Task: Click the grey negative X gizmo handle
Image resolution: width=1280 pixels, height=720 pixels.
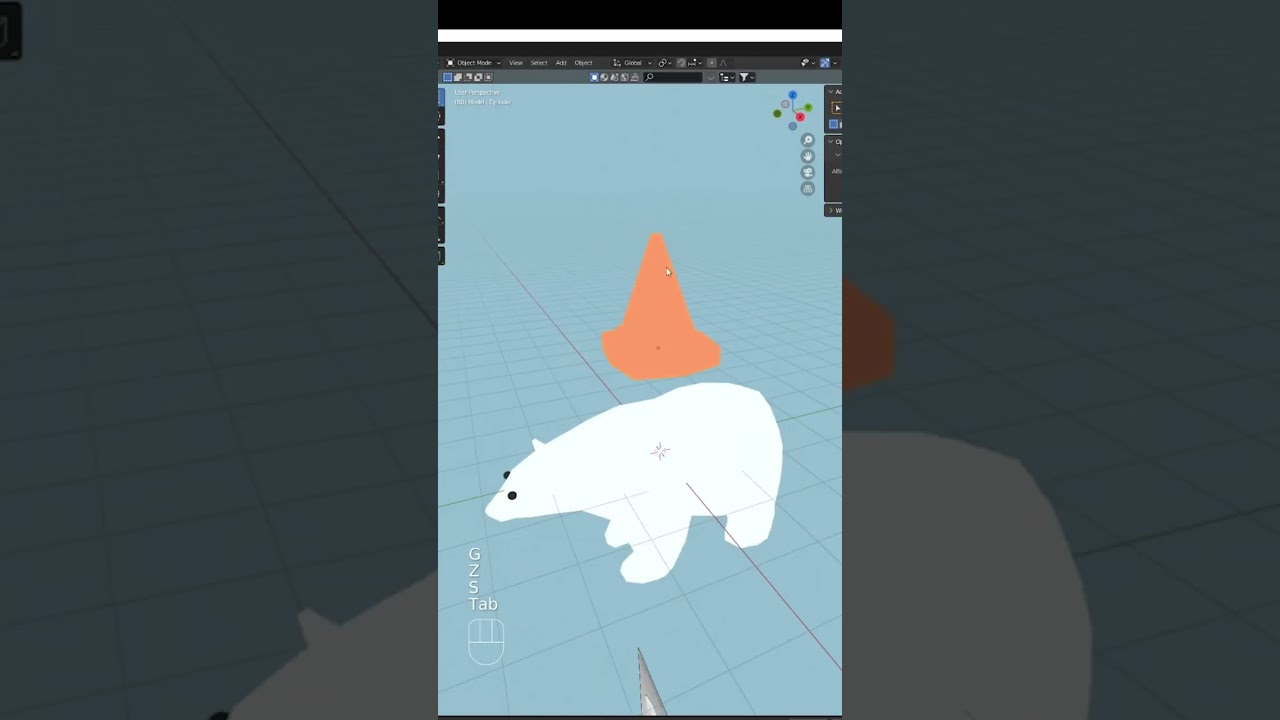Action: (x=785, y=104)
